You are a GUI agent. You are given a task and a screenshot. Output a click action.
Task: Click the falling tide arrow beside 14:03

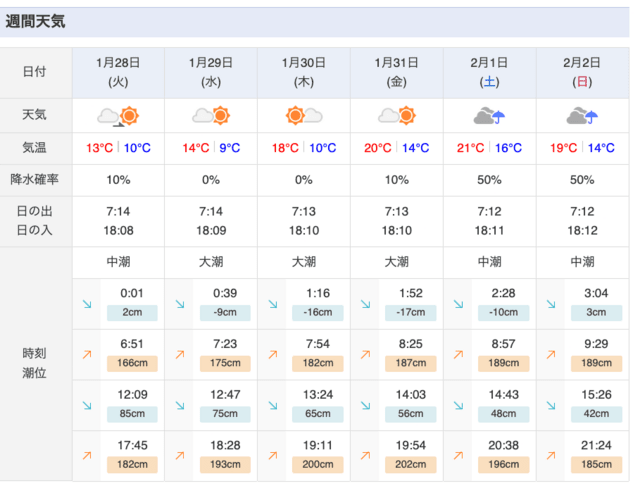click(x=366, y=406)
